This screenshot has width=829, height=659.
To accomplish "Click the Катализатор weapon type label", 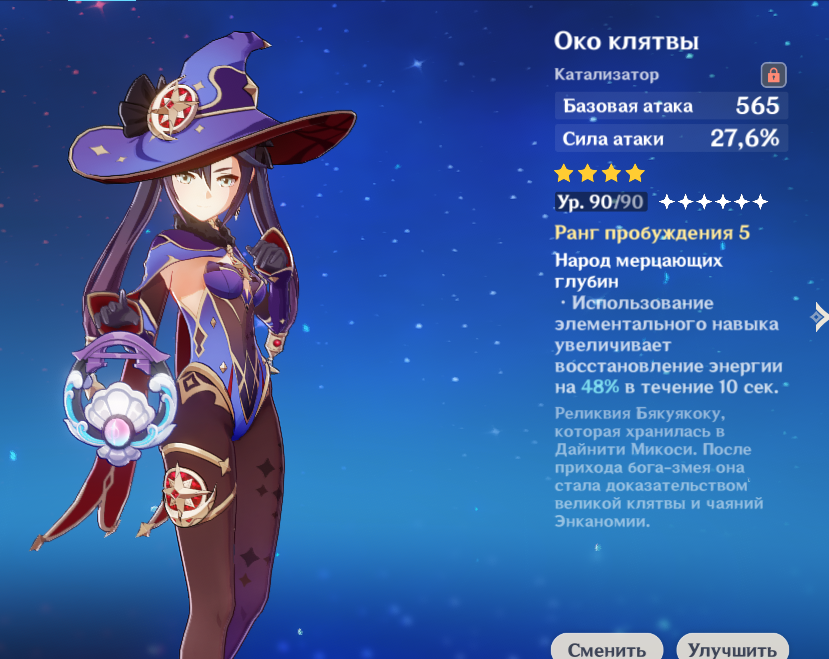I will point(606,75).
